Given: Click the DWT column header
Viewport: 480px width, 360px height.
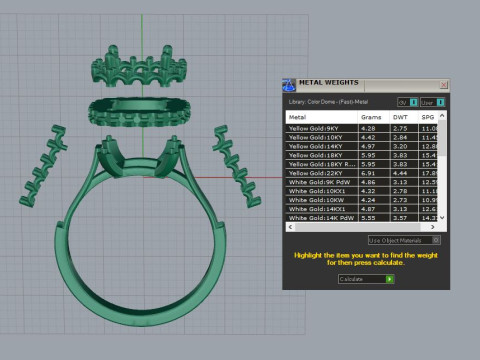Looking at the screenshot, I should tap(404, 117).
